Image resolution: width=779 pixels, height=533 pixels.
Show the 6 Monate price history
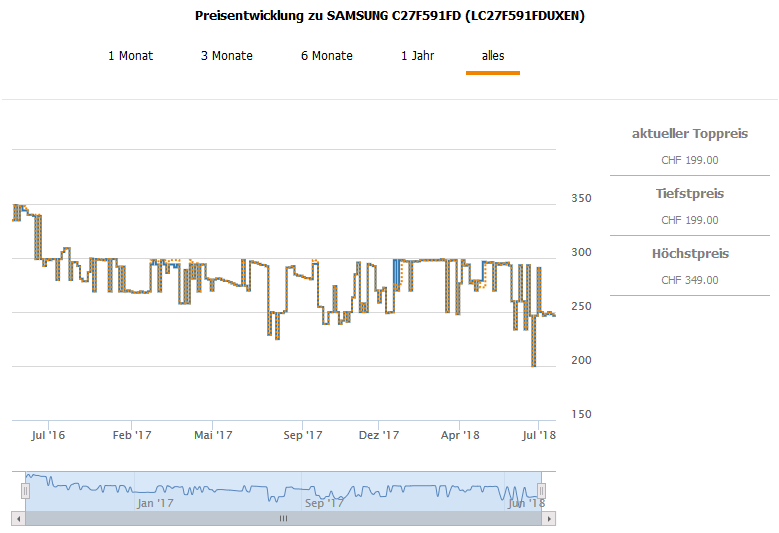326,56
